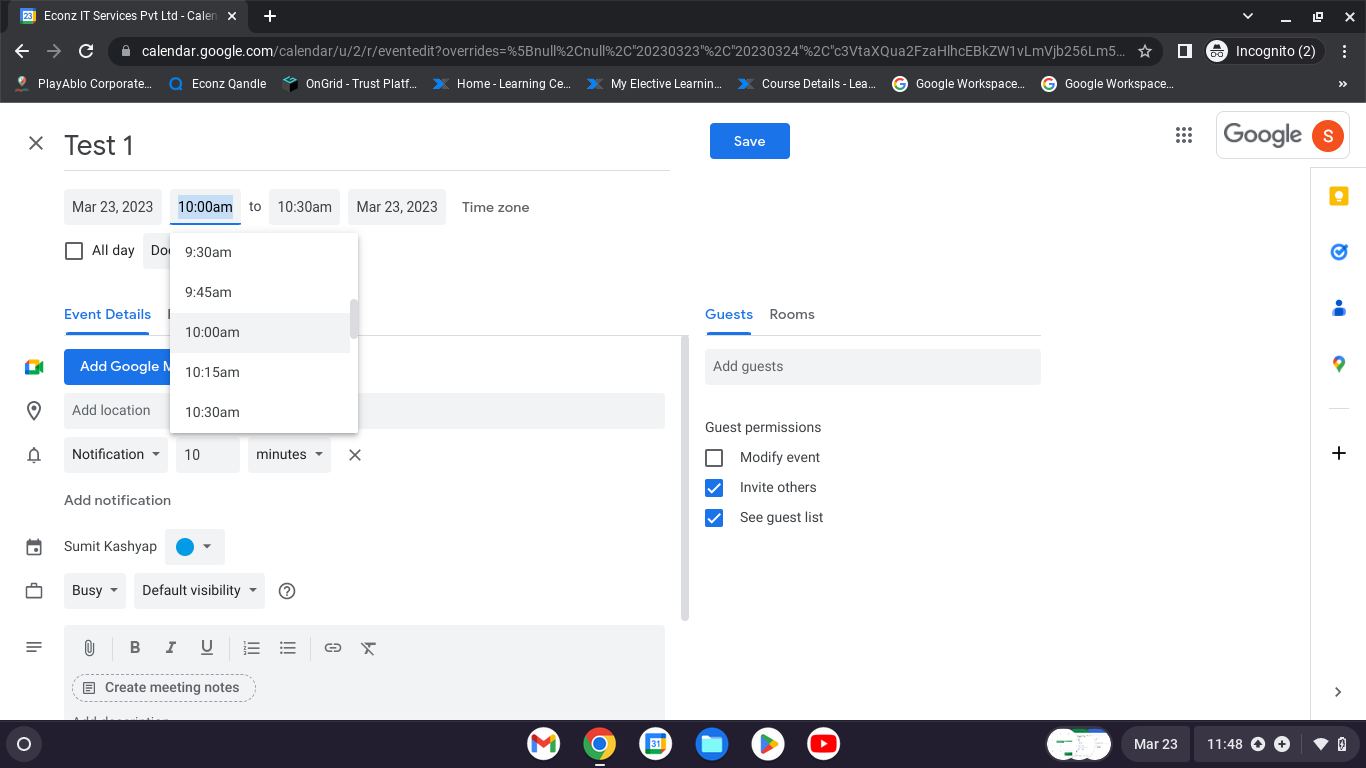Go back in the browser
This screenshot has height=768, width=1366.
point(22,51)
